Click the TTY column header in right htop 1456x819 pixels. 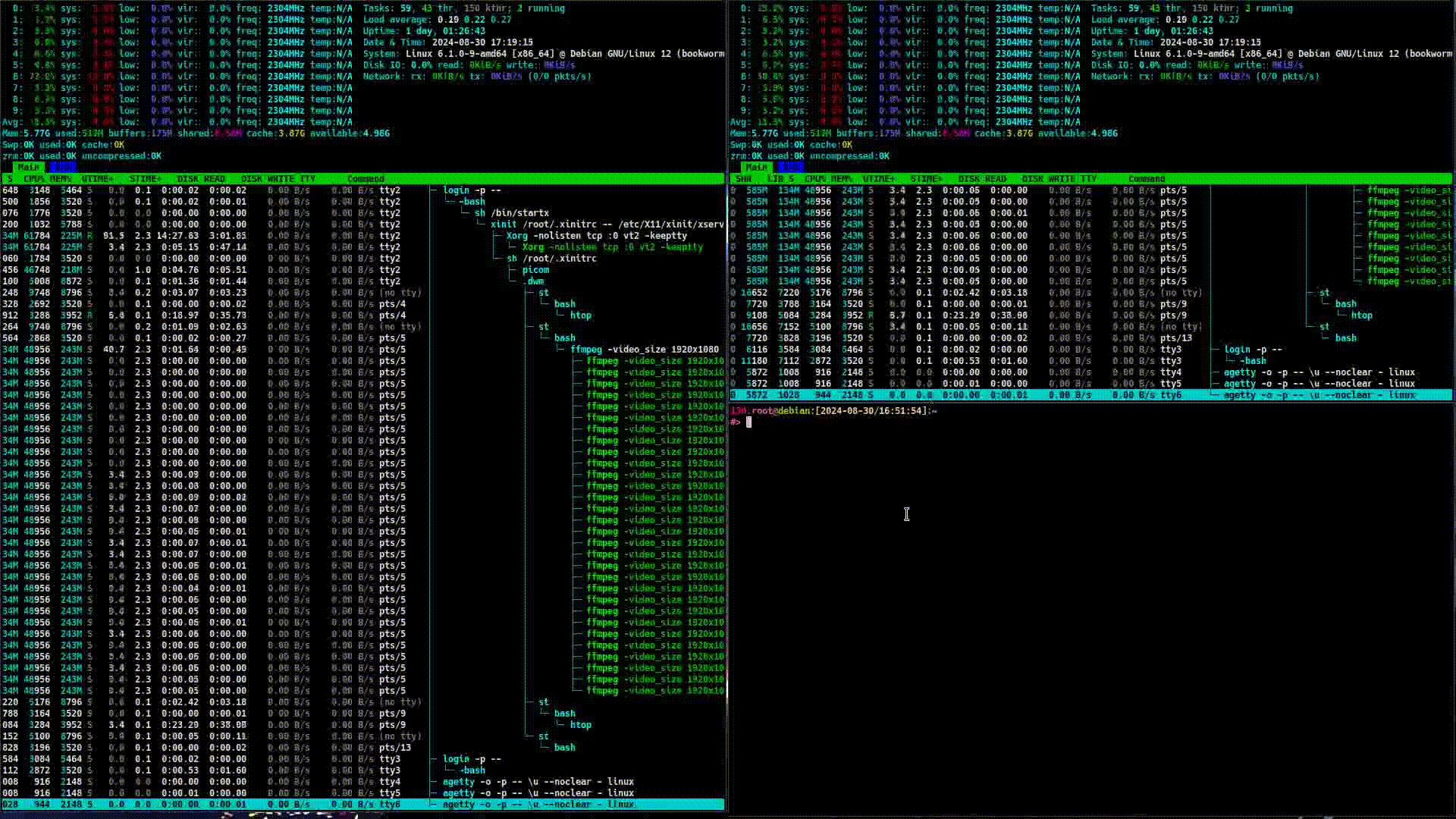(1089, 179)
